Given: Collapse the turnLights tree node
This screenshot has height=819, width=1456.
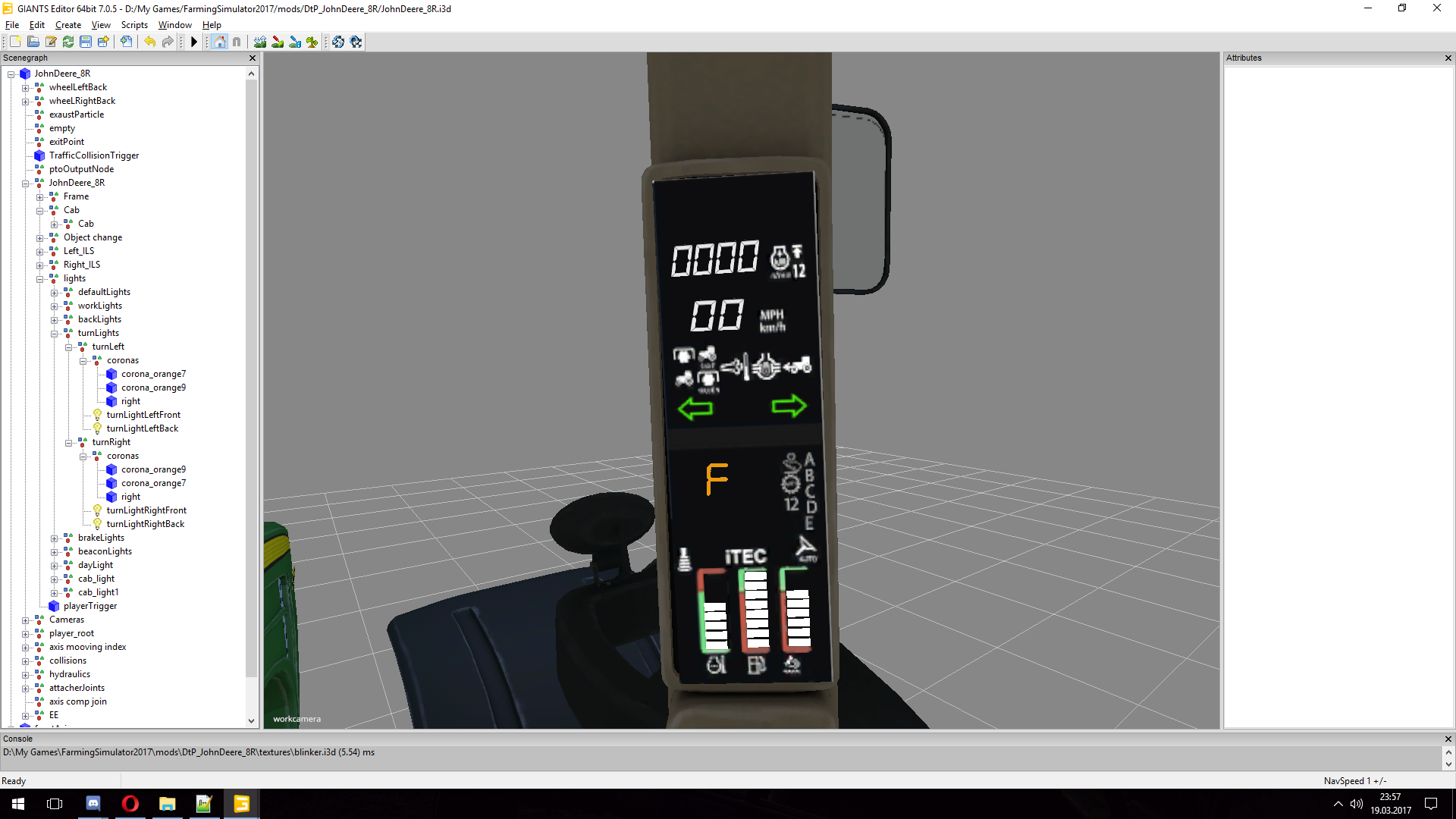Looking at the screenshot, I should pyautogui.click(x=55, y=334).
